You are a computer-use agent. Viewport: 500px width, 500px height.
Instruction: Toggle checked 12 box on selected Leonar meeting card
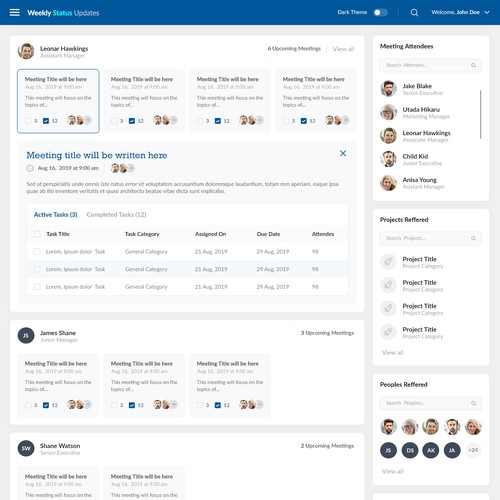click(46, 121)
